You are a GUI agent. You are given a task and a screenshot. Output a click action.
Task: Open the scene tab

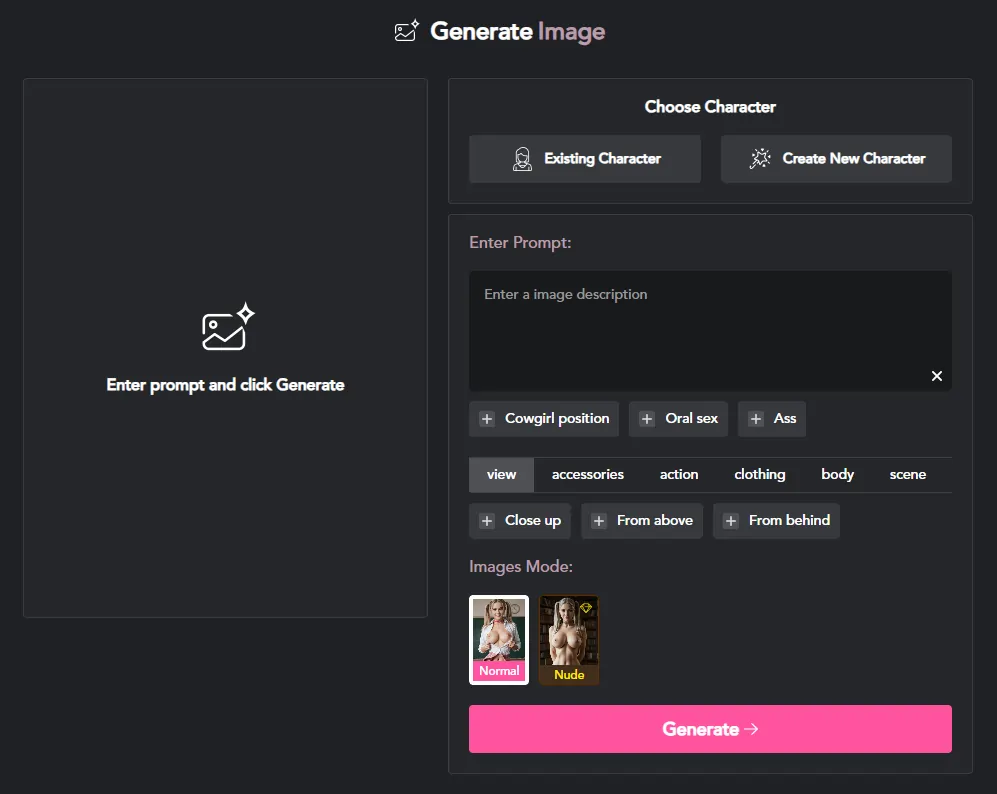click(907, 474)
